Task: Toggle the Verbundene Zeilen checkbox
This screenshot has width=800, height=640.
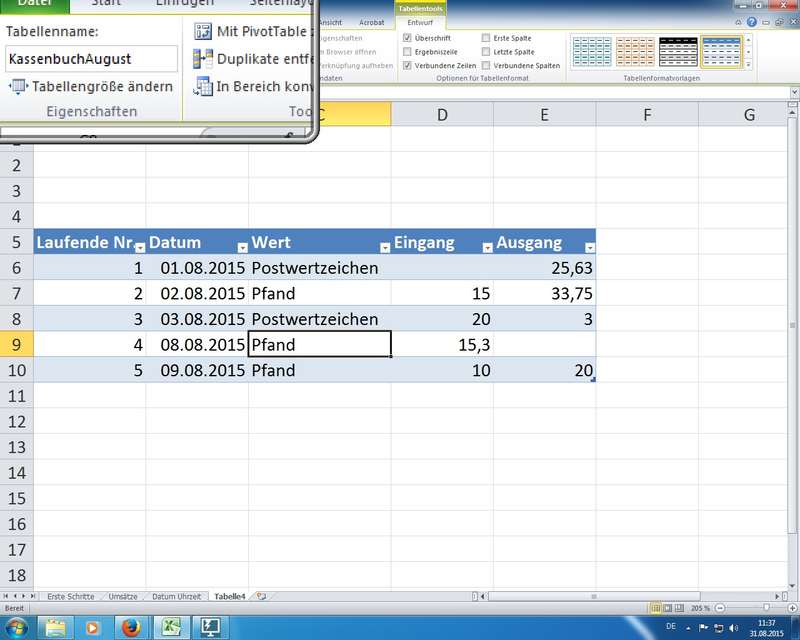Action: point(407,65)
